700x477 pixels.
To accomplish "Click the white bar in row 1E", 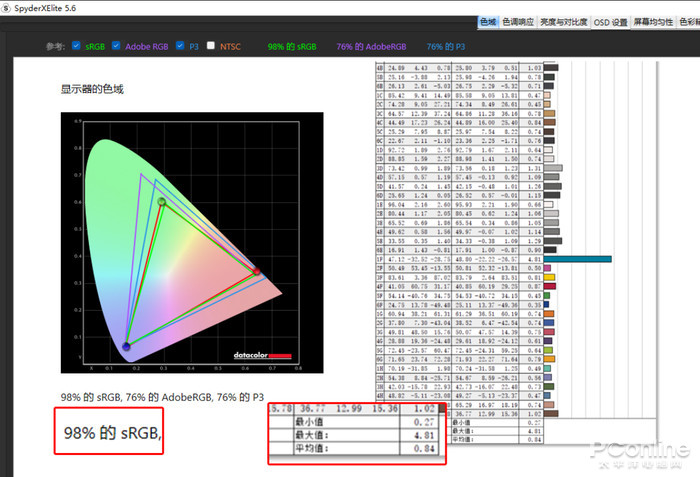I will click(x=548, y=205).
